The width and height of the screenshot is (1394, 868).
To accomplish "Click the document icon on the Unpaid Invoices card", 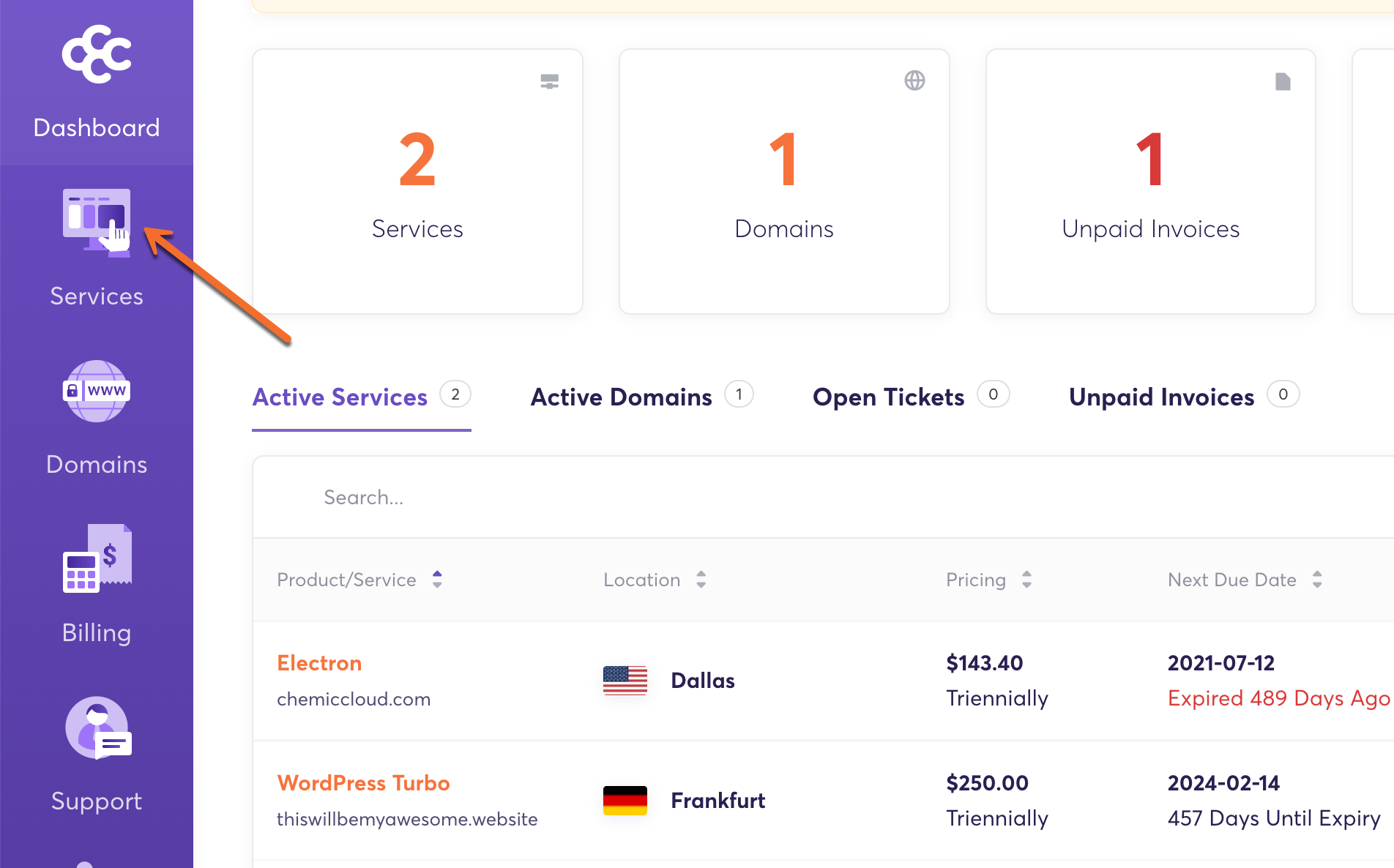I will (x=1283, y=81).
